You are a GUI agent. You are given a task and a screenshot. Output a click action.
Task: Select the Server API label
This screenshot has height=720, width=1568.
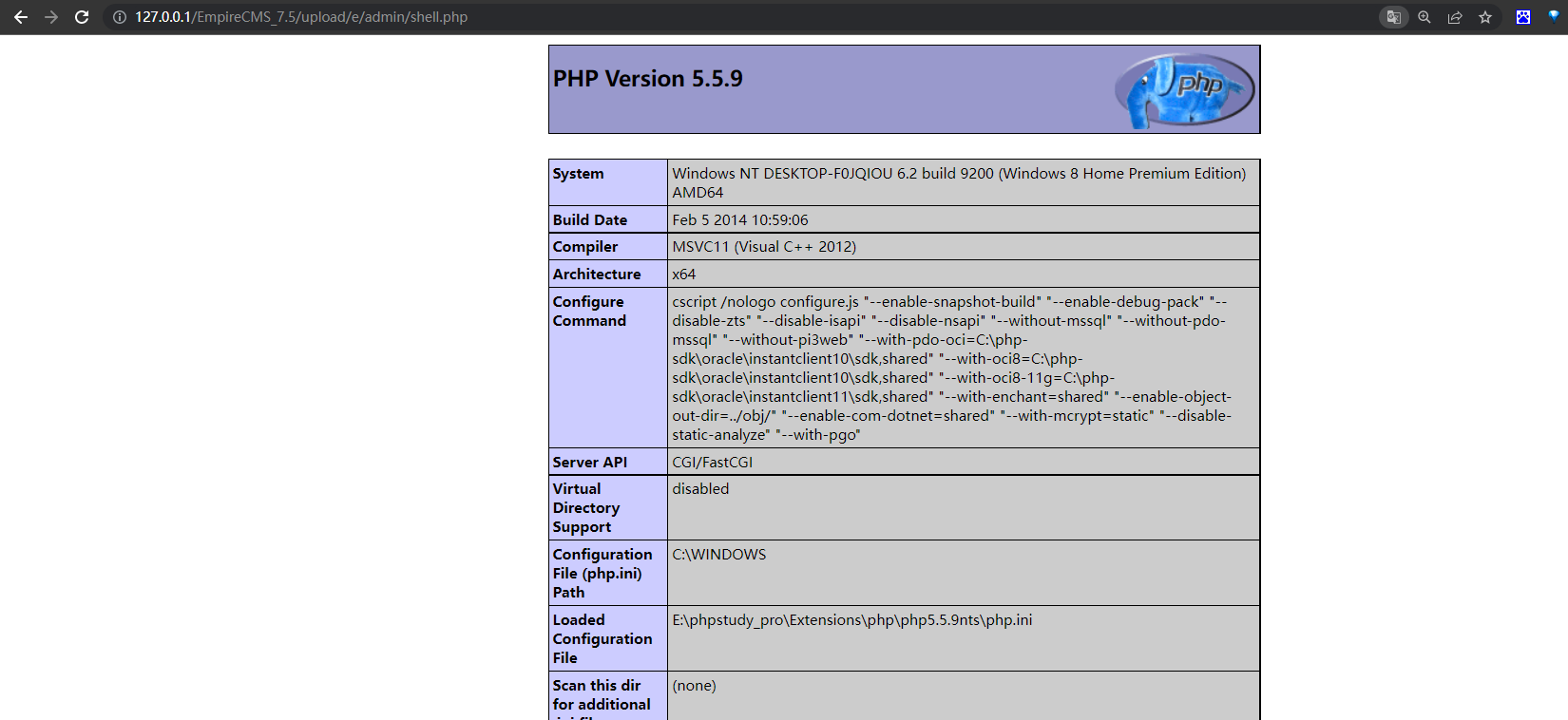(590, 463)
